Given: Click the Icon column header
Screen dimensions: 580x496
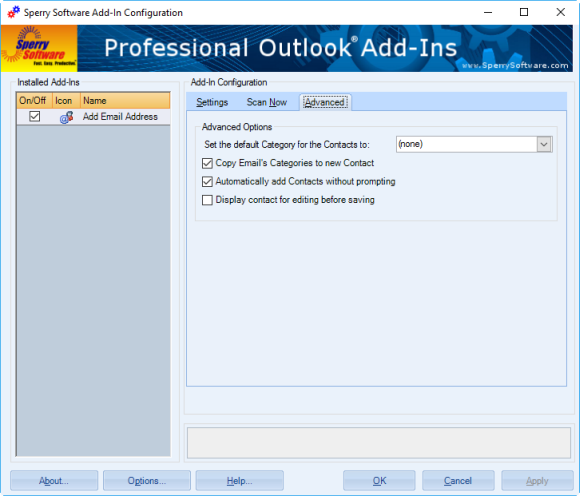Looking at the screenshot, I should [66, 101].
